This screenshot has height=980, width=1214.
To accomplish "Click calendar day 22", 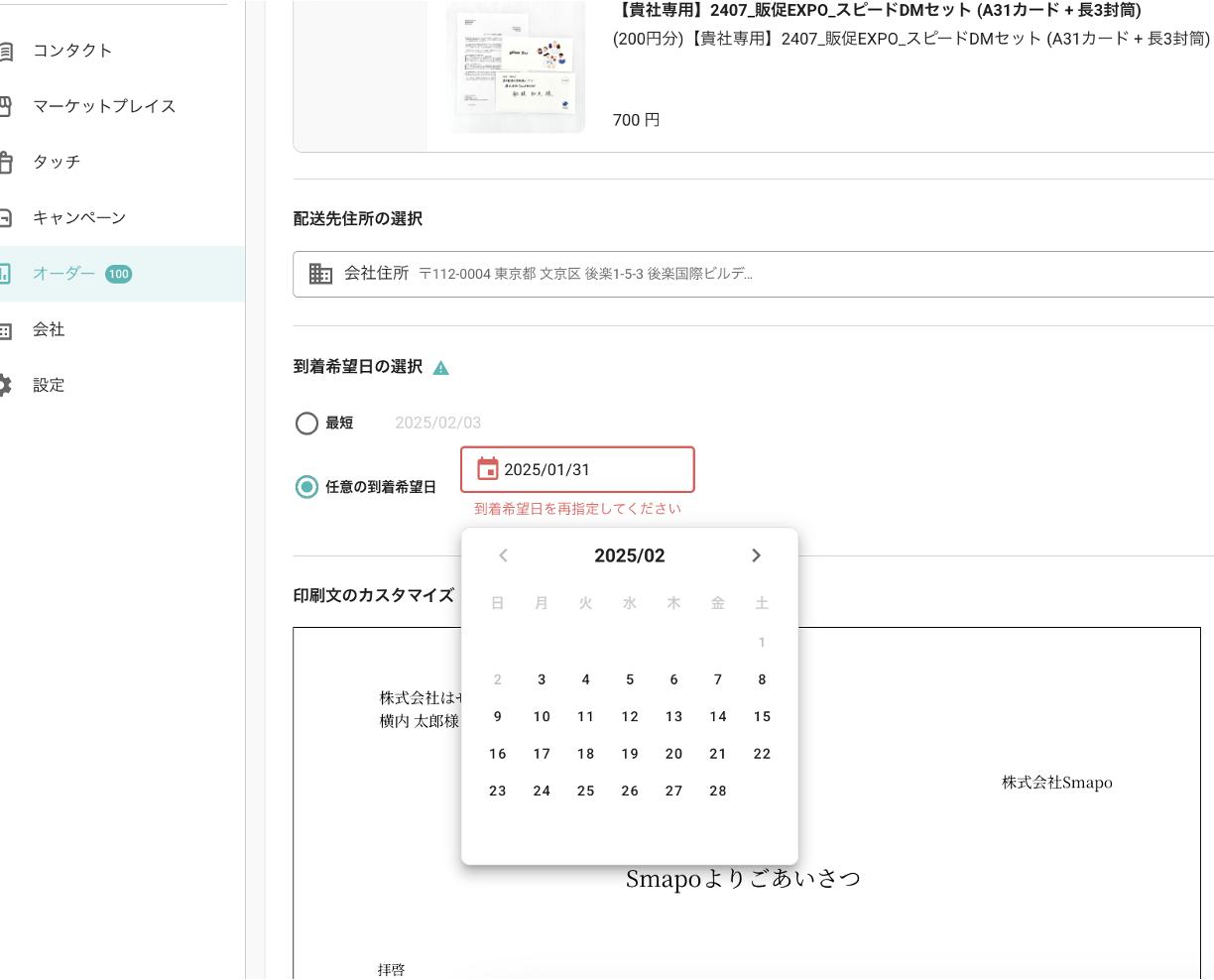I will point(762,754).
